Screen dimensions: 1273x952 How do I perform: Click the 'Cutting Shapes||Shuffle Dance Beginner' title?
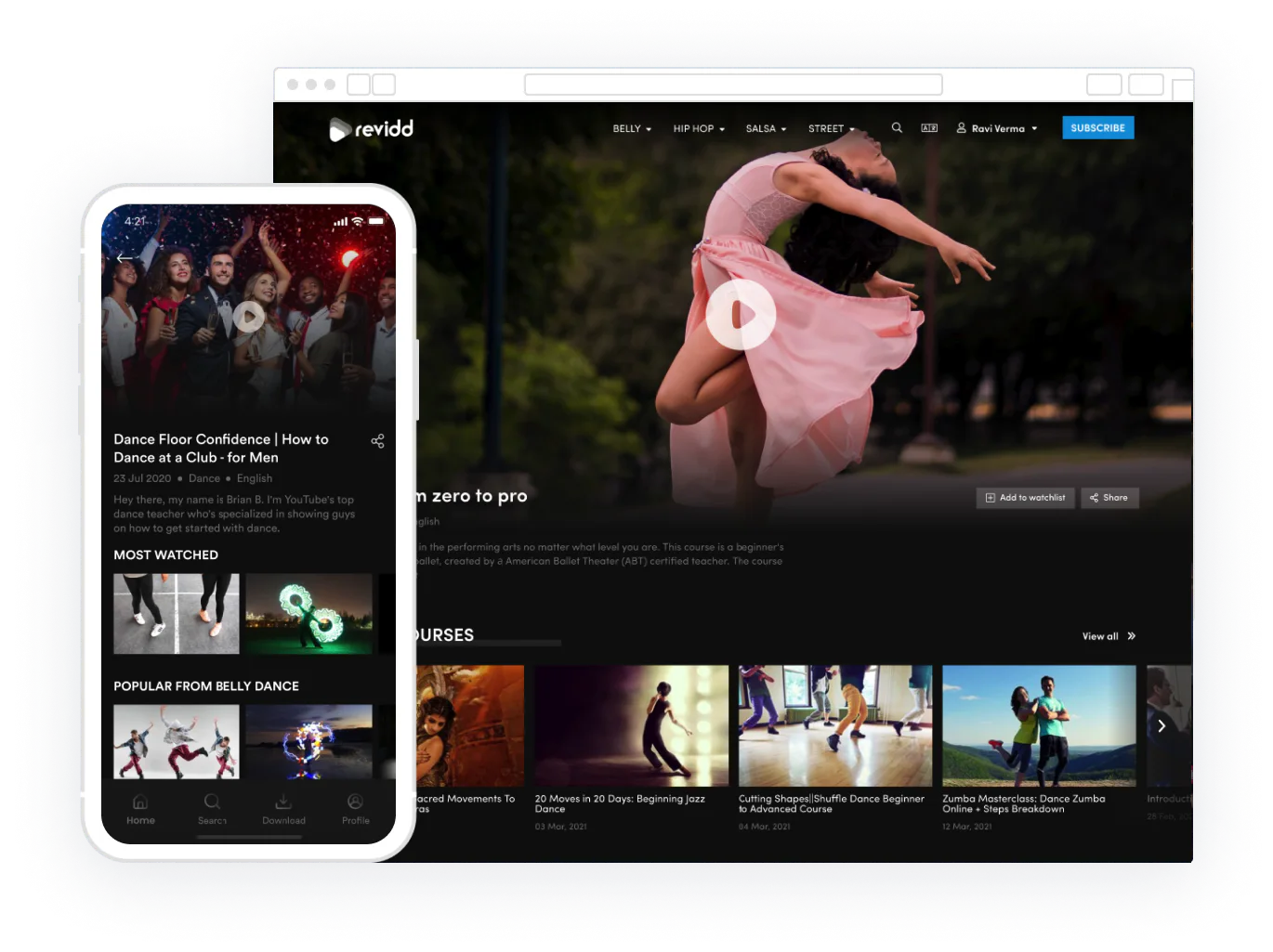click(x=832, y=803)
